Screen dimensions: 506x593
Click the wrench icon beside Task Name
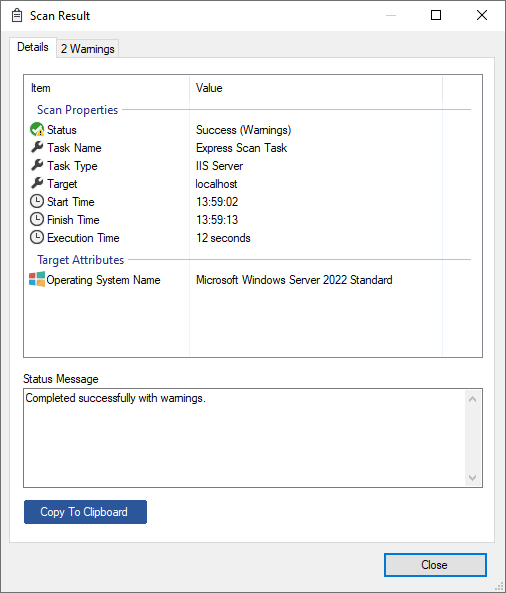[x=37, y=147]
